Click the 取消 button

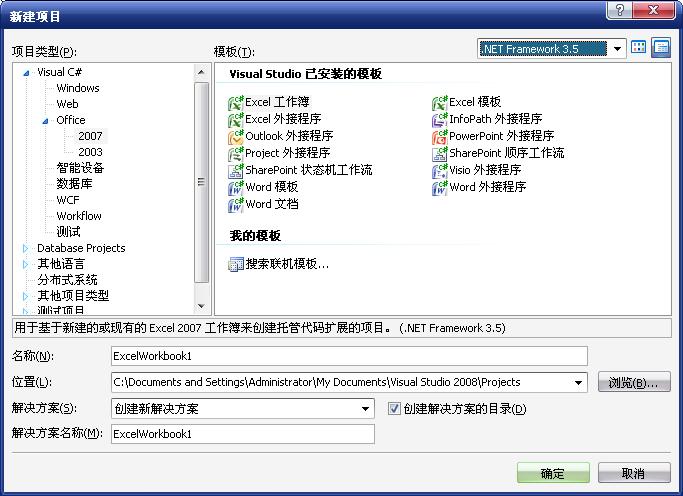(x=634, y=473)
